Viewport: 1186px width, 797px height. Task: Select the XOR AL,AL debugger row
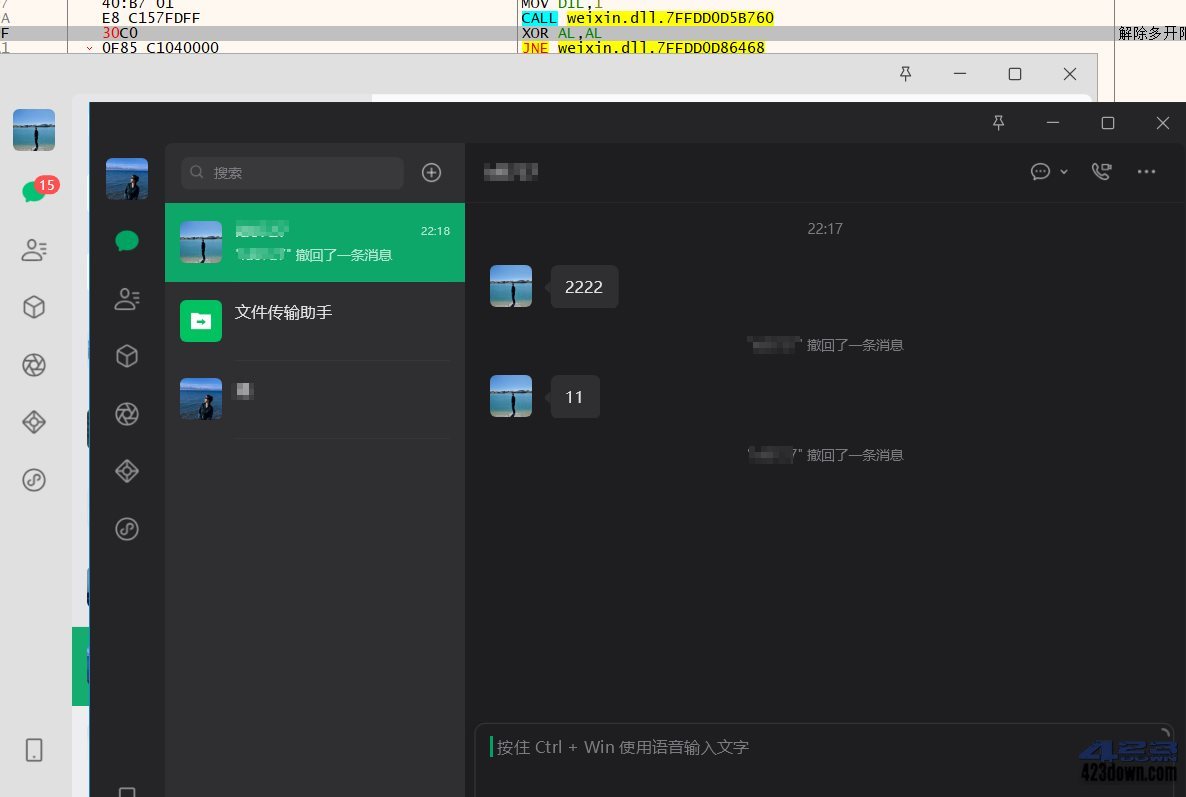(561, 33)
